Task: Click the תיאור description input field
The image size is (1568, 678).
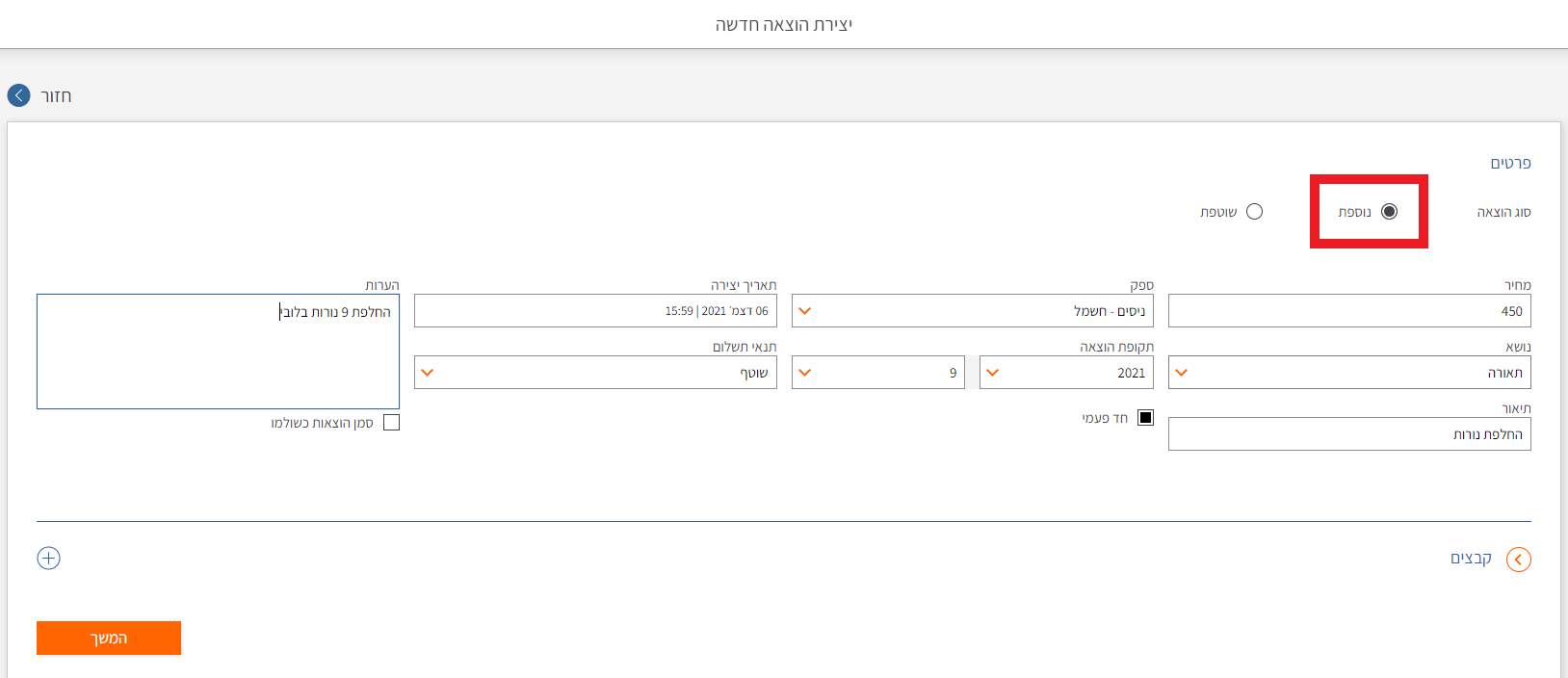Action: click(x=1348, y=434)
